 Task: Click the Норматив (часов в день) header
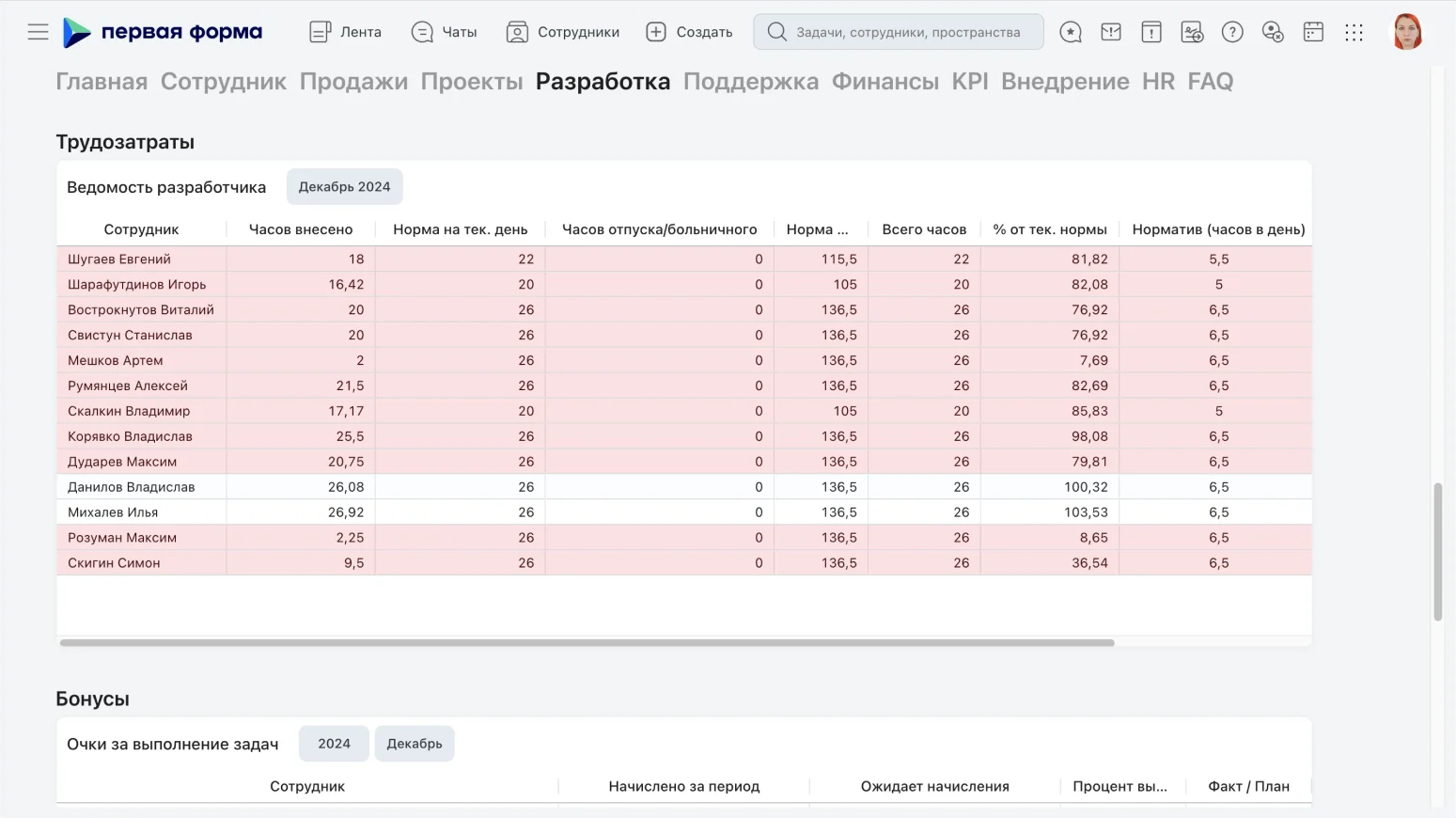(1218, 229)
